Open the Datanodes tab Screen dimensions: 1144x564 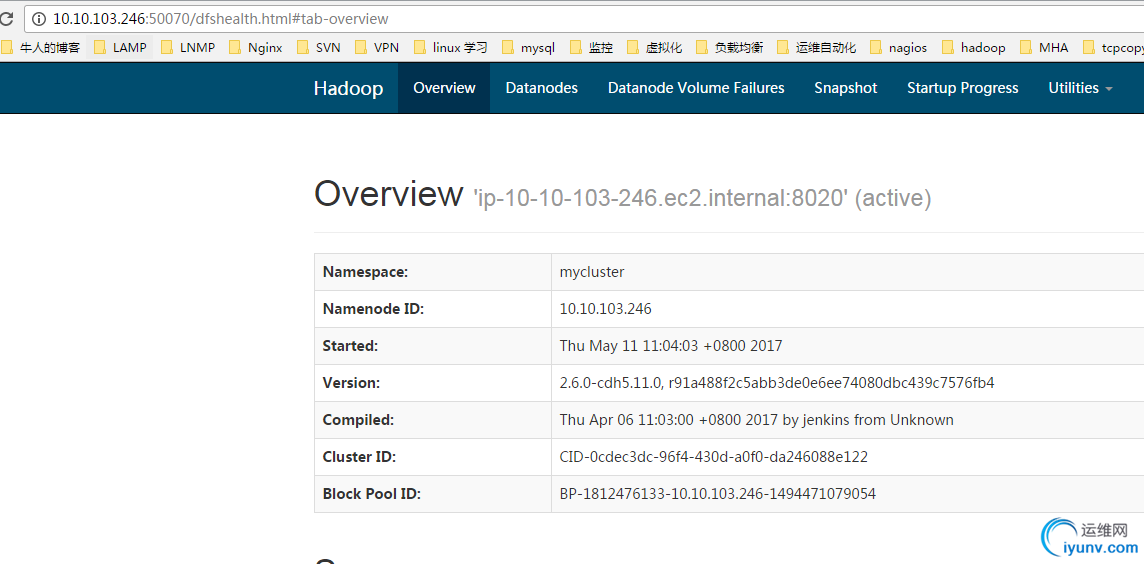(x=541, y=88)
